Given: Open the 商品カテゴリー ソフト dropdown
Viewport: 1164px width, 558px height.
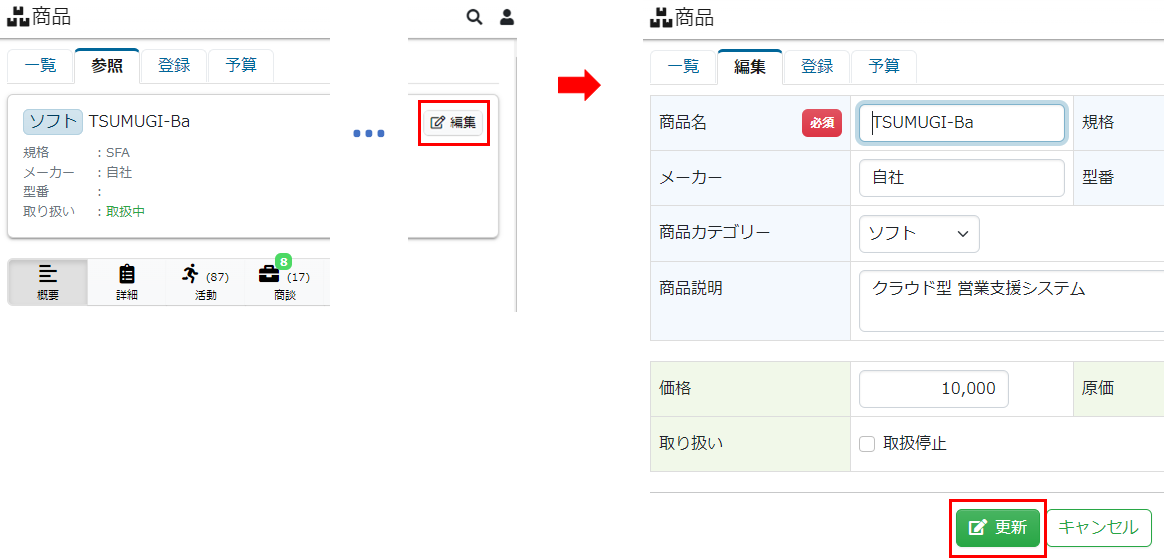Looking at the screenshot, I should pyautogui.click(x=919, y=234).
